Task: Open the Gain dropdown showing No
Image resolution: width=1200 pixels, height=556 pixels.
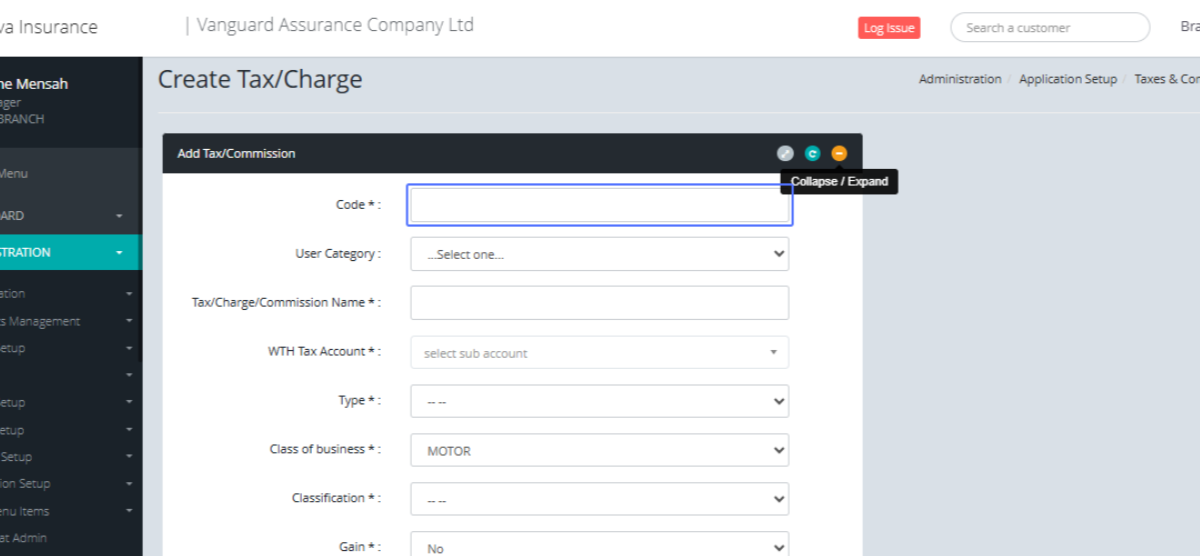Action: tap(599, 547)
